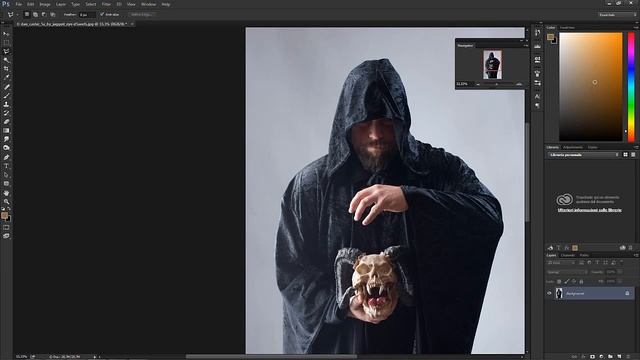Show library items as grid view

(625, 155)
